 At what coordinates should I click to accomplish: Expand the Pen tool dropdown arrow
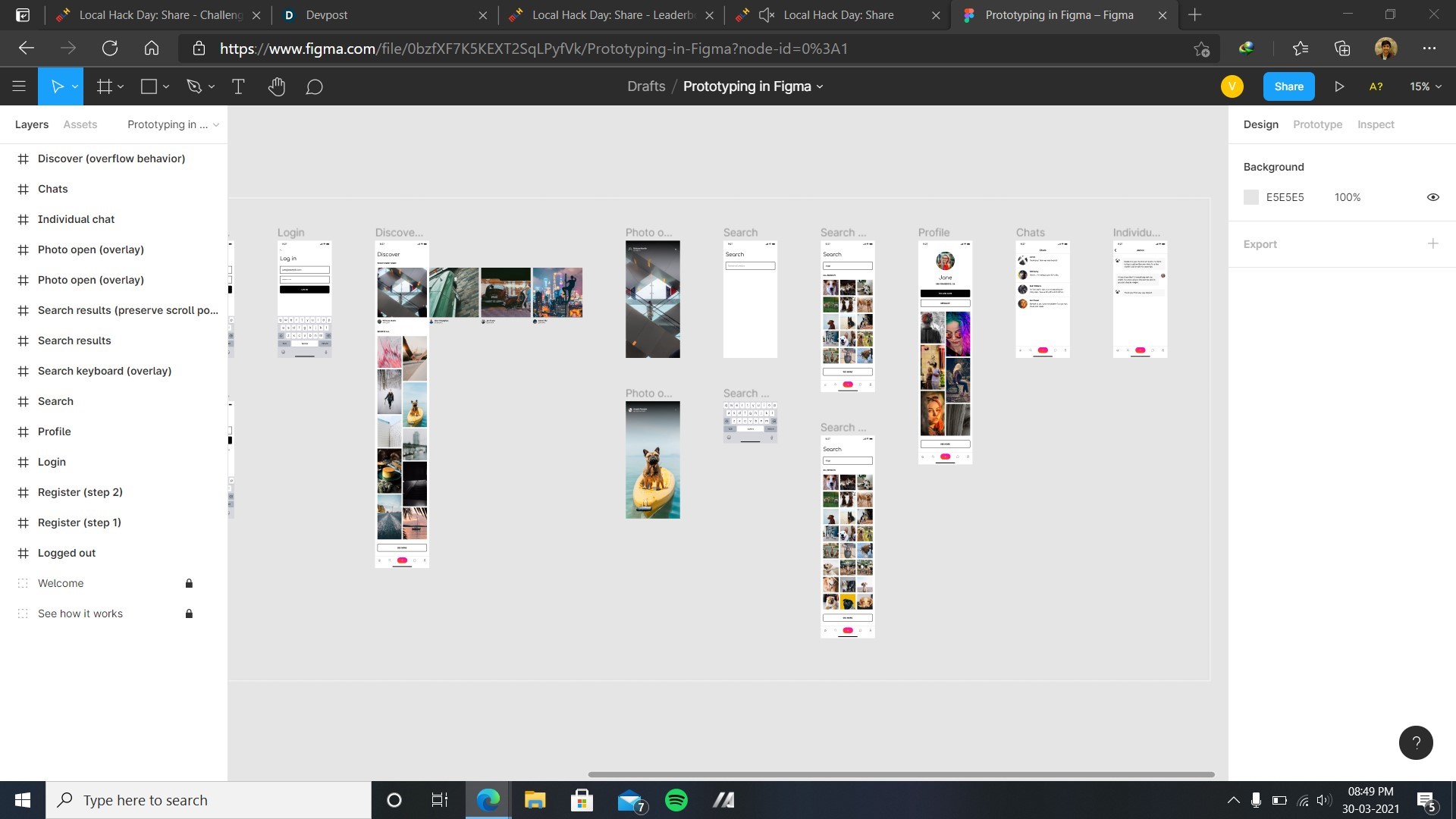pos(212,87)
